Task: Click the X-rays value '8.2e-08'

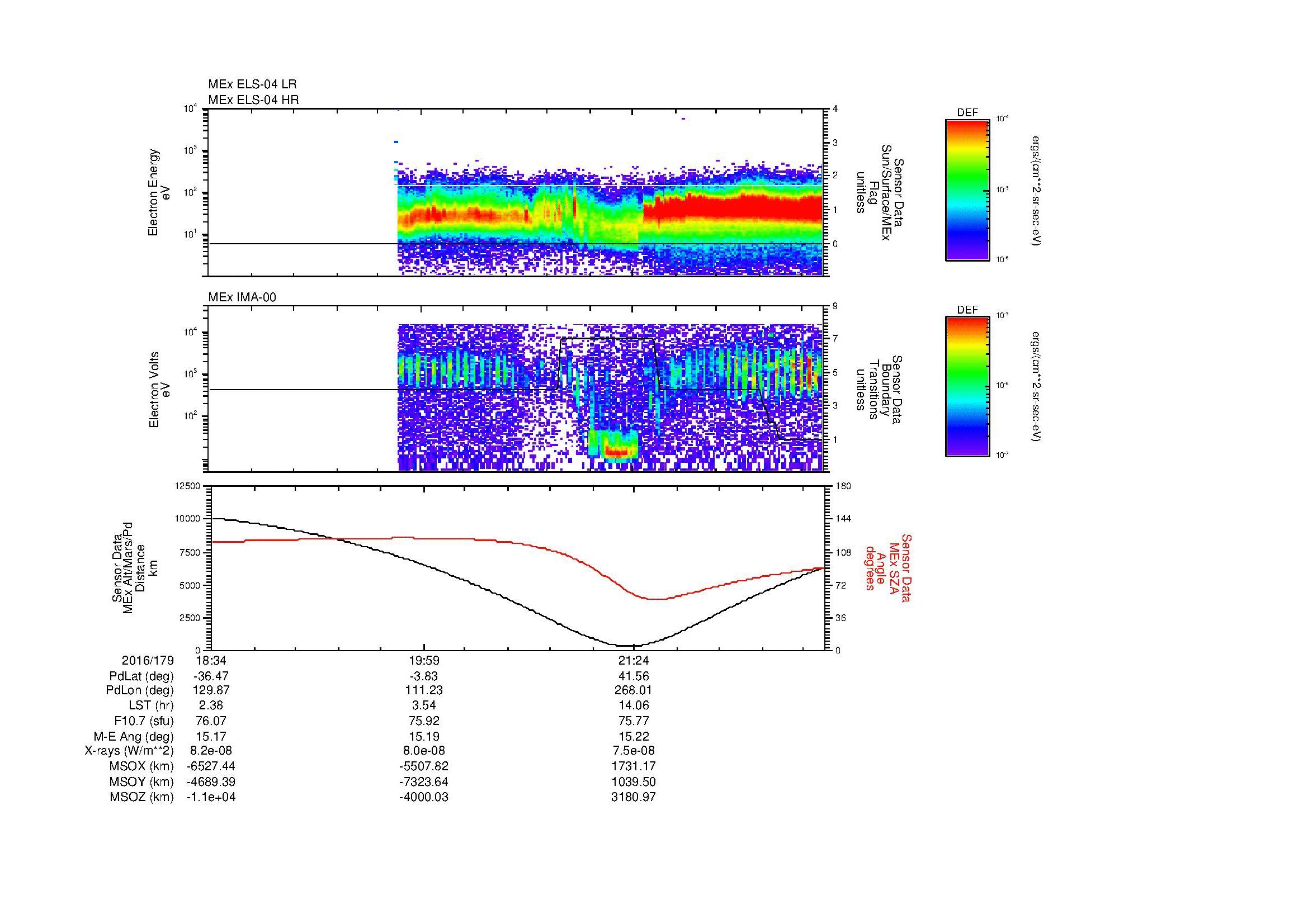Action: coord(211,751)
